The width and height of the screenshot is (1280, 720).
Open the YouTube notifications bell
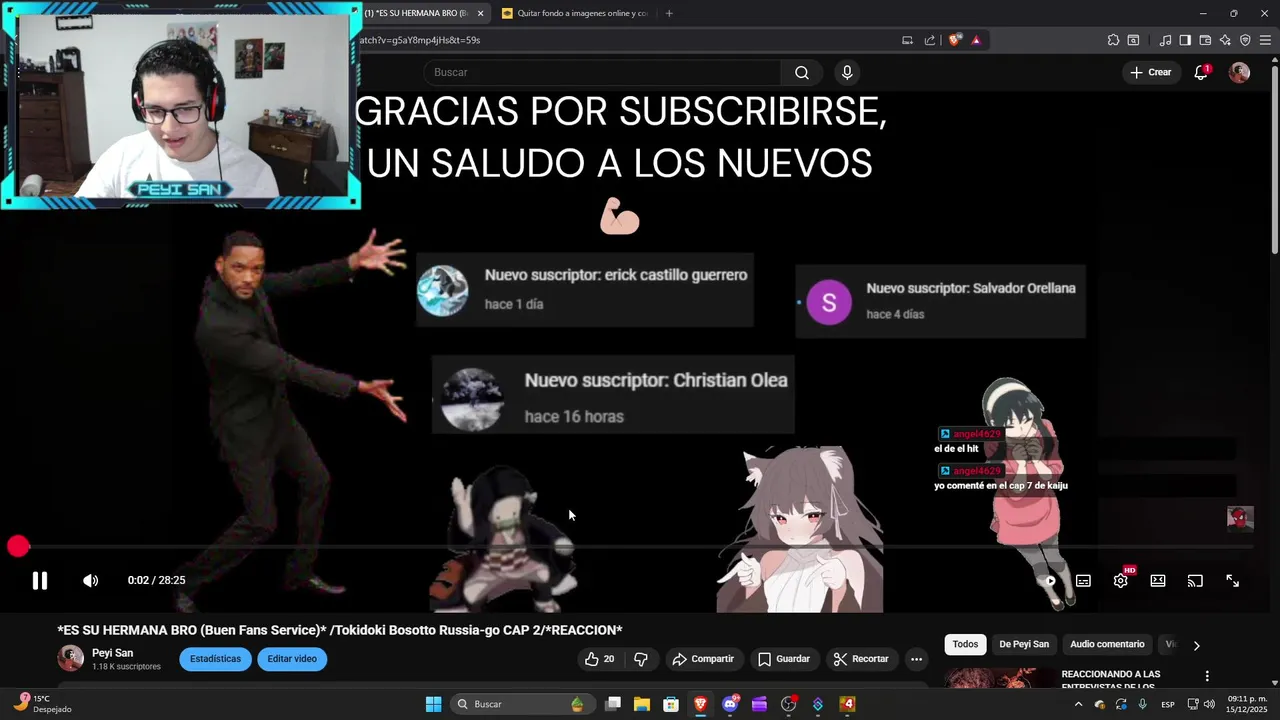(1202, 72)
